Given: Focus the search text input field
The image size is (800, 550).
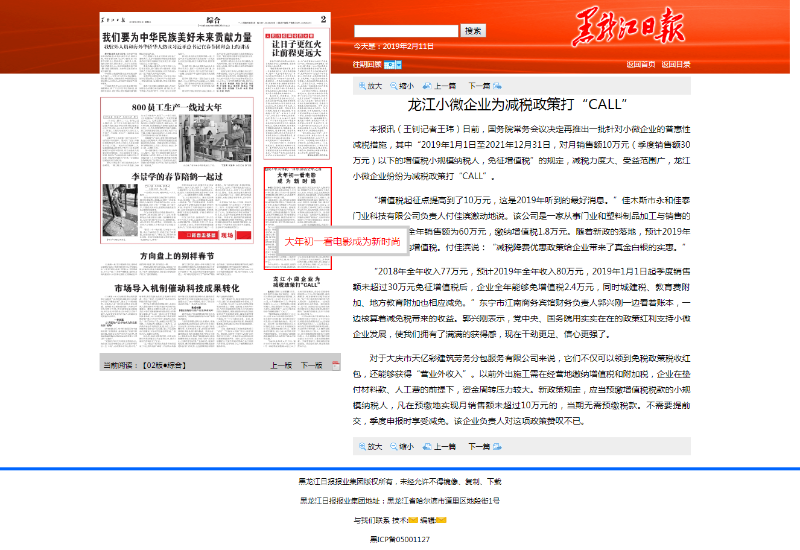Looking at the screenshot, I should [x=405, y=31].
